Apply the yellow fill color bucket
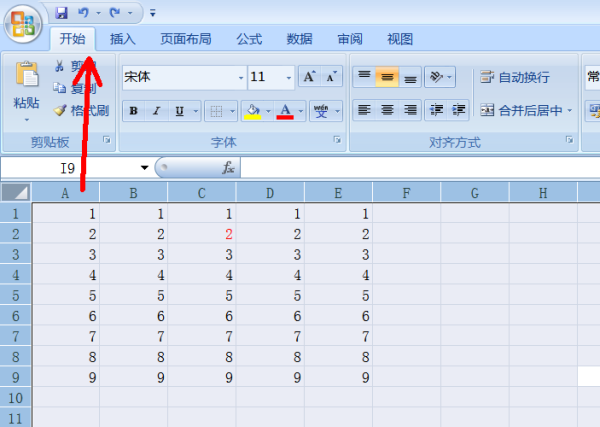Viewport: 600px width, 427px height. [x=252, y=111]
